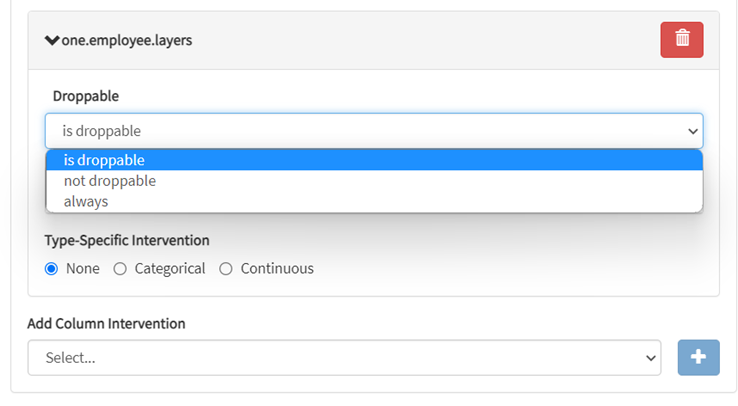Click the plus icon to add a column intervention
Image resolution: width=738 pixels, height=406 pixels.
click(x=698, y=357)
